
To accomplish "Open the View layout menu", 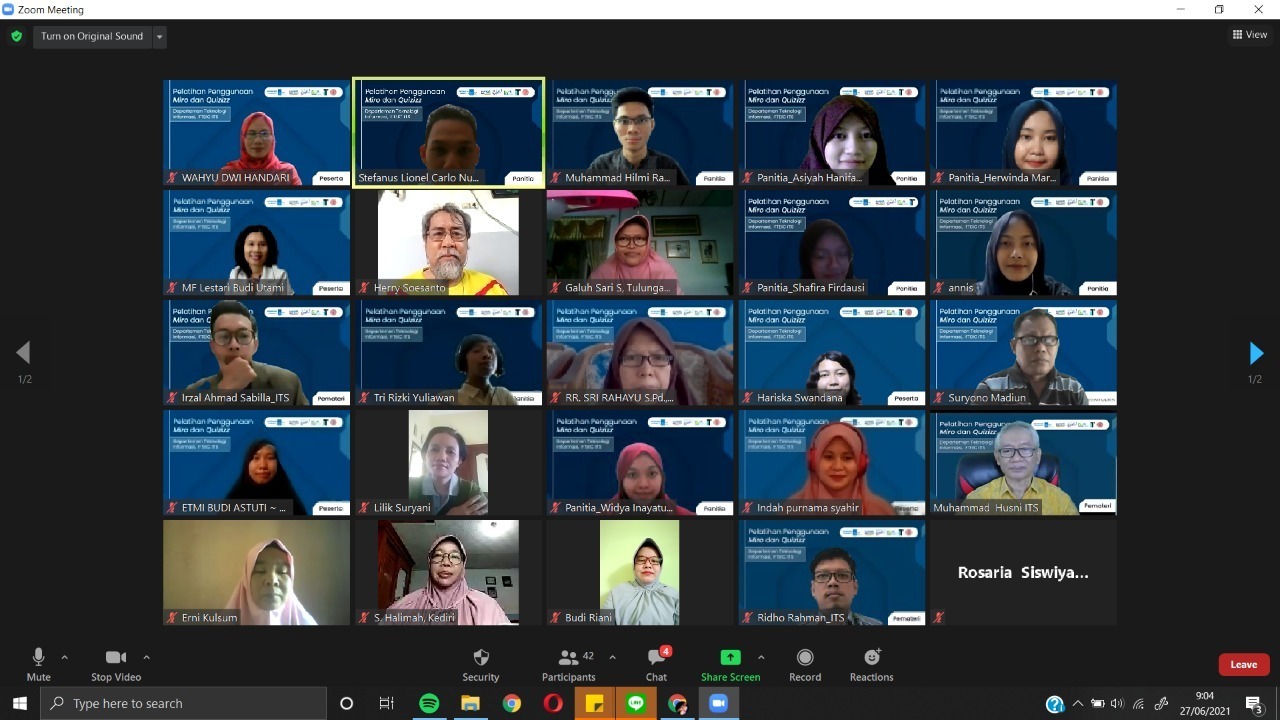I will click(x=1250, y=35).
